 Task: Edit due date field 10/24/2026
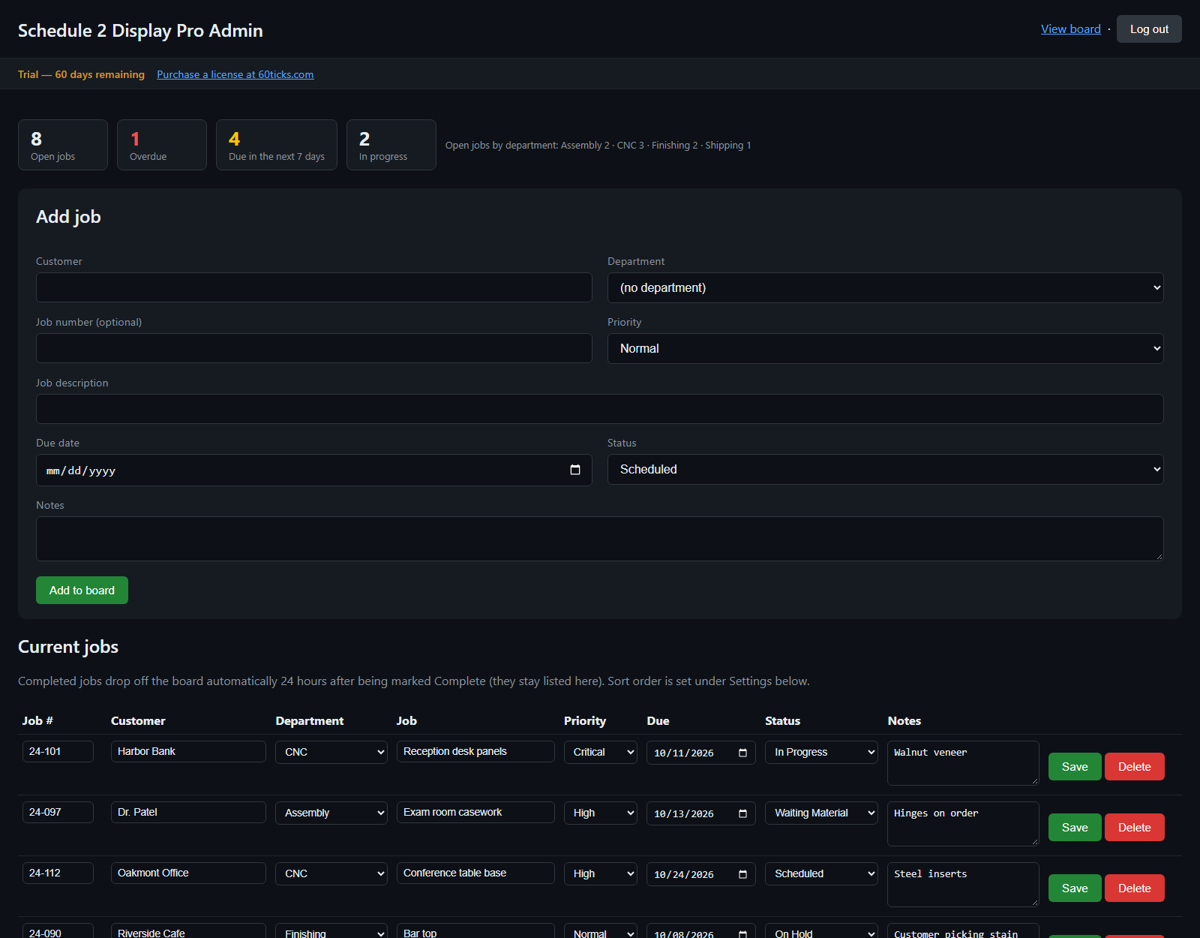pyautogui.click(x=701, y=874)
